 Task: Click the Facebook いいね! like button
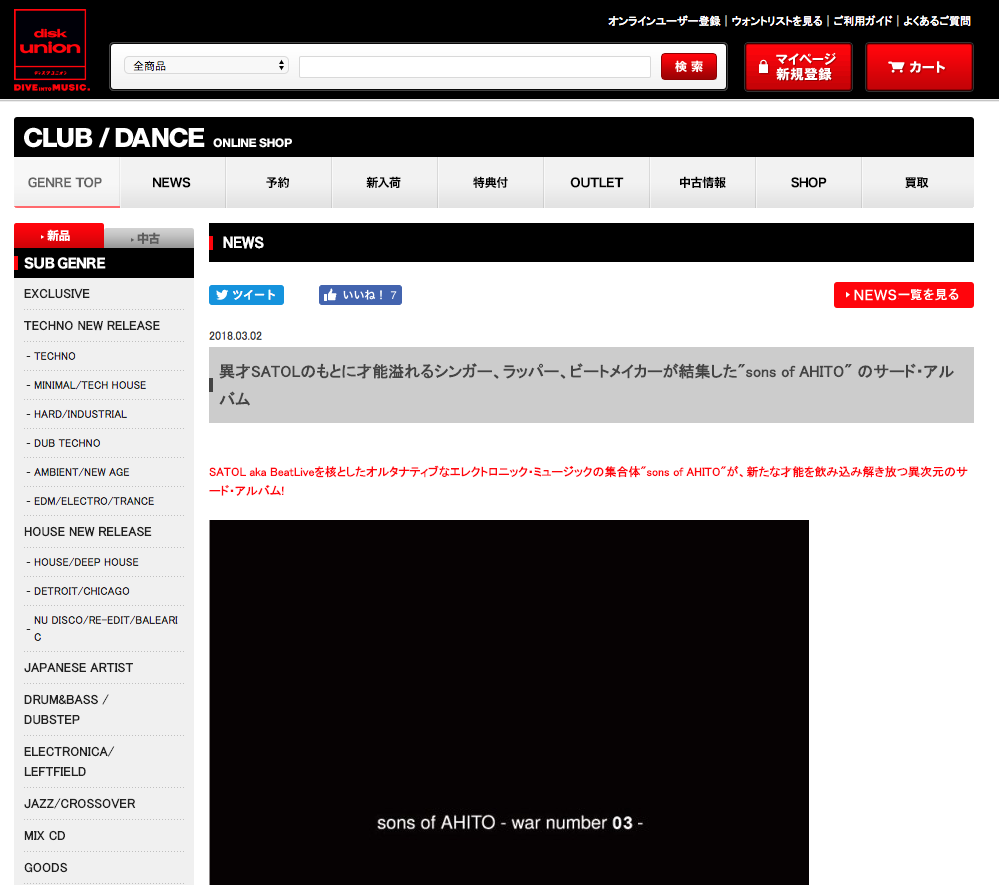coord(360,295)
